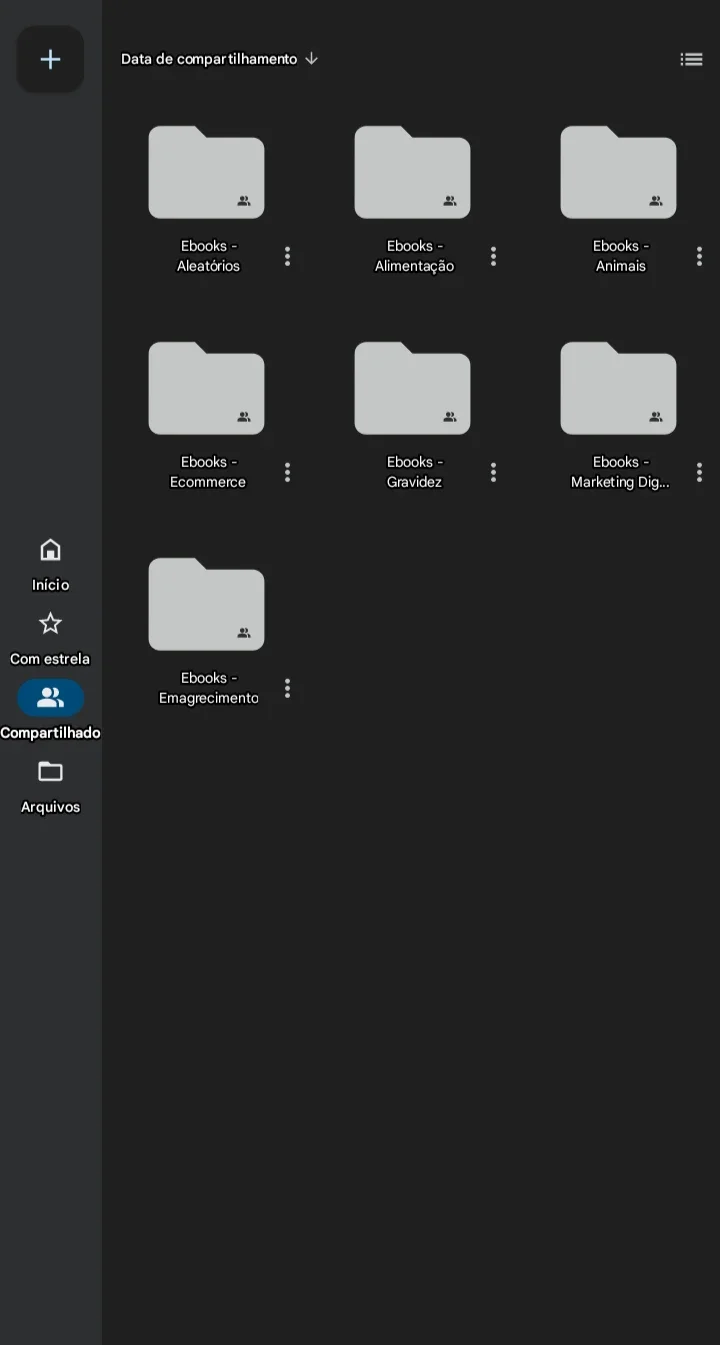Click the Ebooks - Ecommerce folder label
This screenshot has height=1345, width=720.
click(x=208, y=472)
